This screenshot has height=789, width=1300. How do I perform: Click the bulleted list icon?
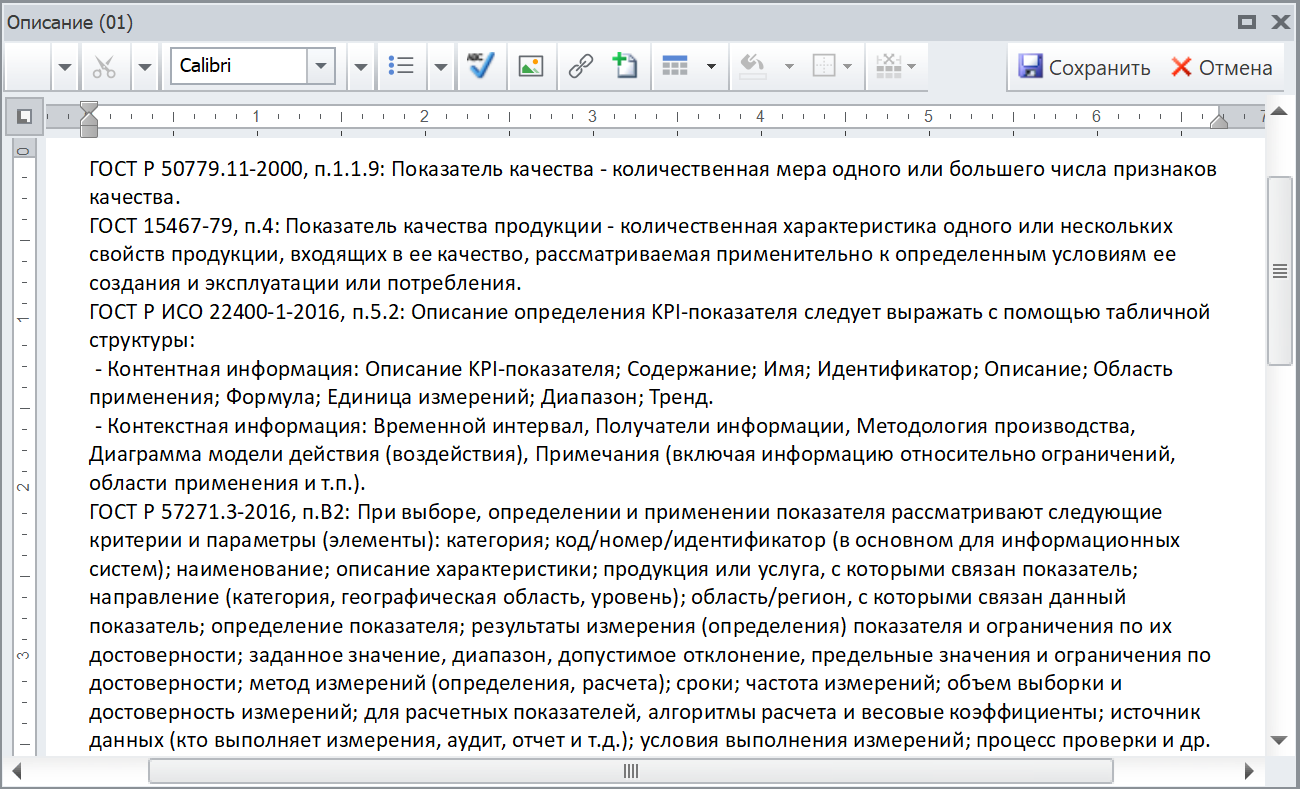click(401, 67)
